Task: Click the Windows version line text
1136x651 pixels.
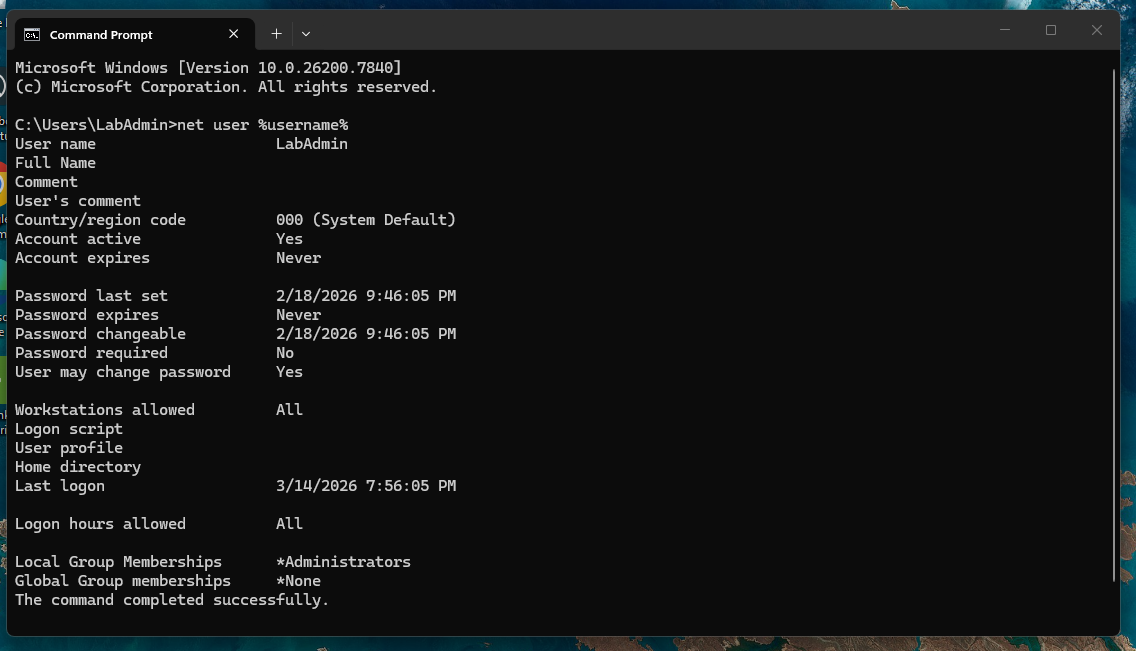Action: click(208, 67)
